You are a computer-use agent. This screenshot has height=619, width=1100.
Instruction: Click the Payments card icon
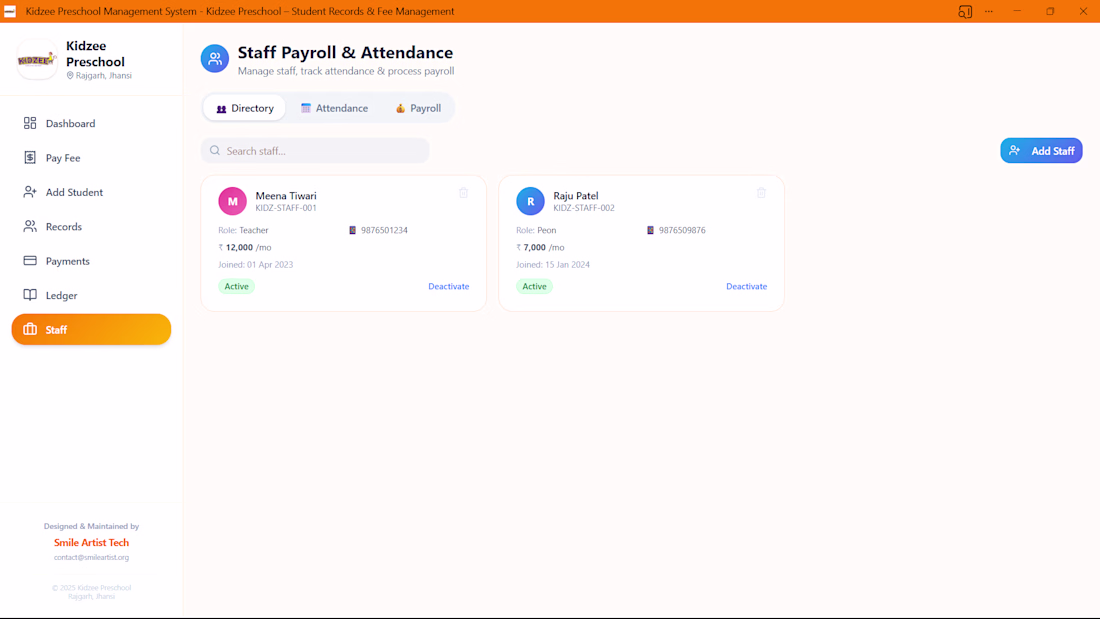coord(30,261)
